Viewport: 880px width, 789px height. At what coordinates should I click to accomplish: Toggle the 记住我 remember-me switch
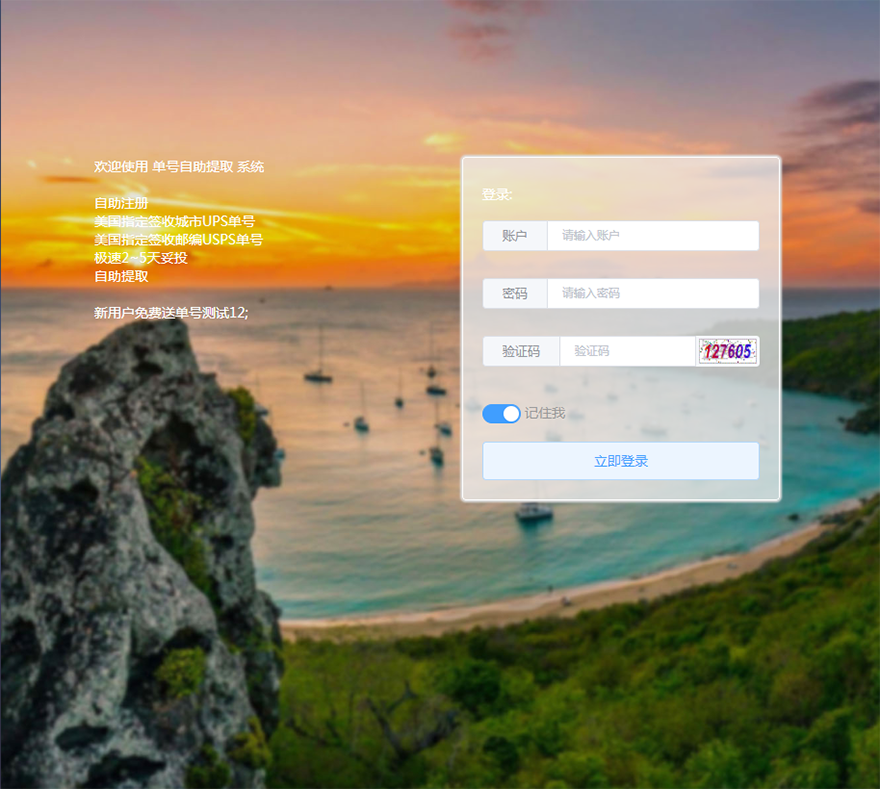tap(501, 413)
